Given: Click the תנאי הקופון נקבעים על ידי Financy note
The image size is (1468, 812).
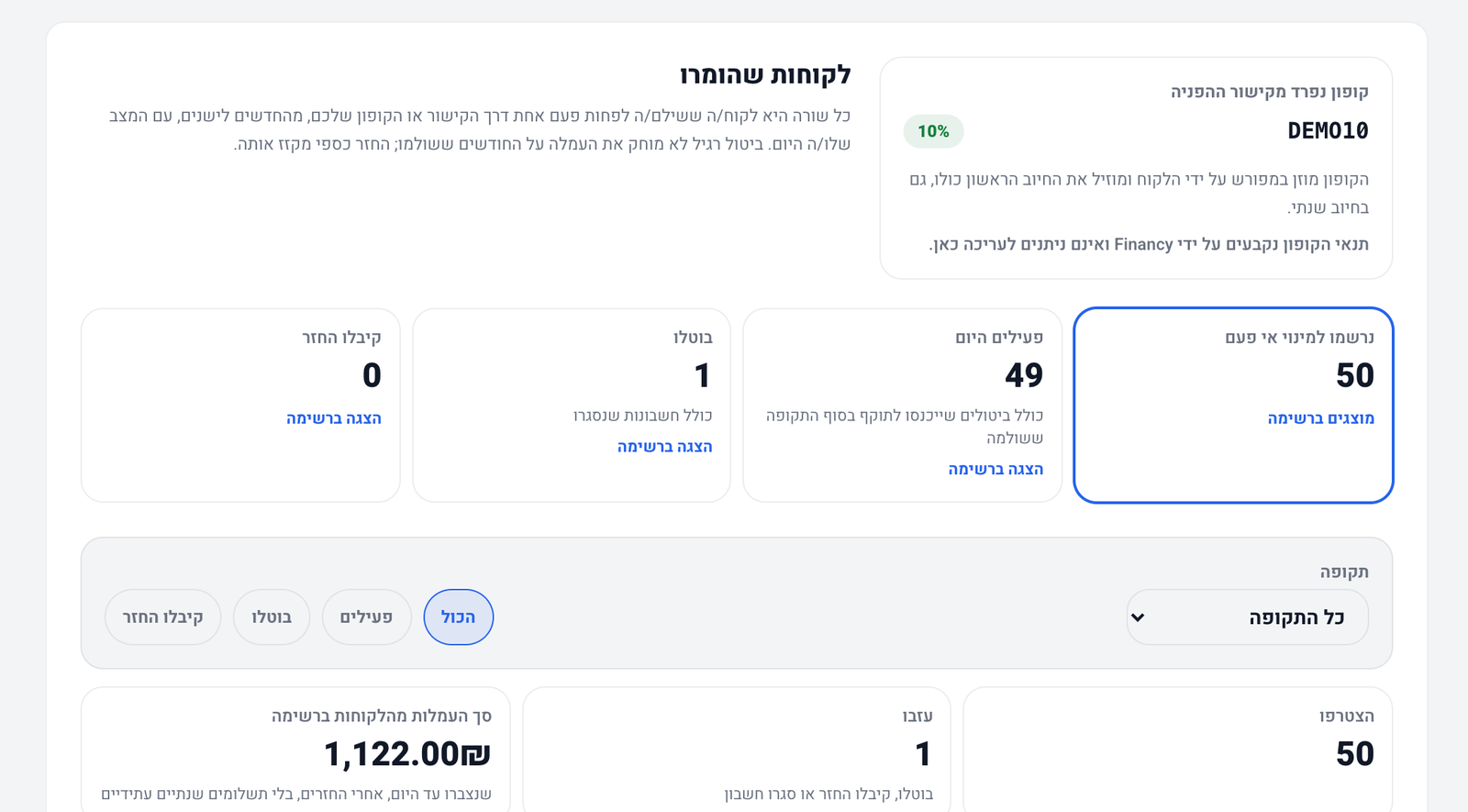Looking at the screenshot, I should coord(1149,245).
